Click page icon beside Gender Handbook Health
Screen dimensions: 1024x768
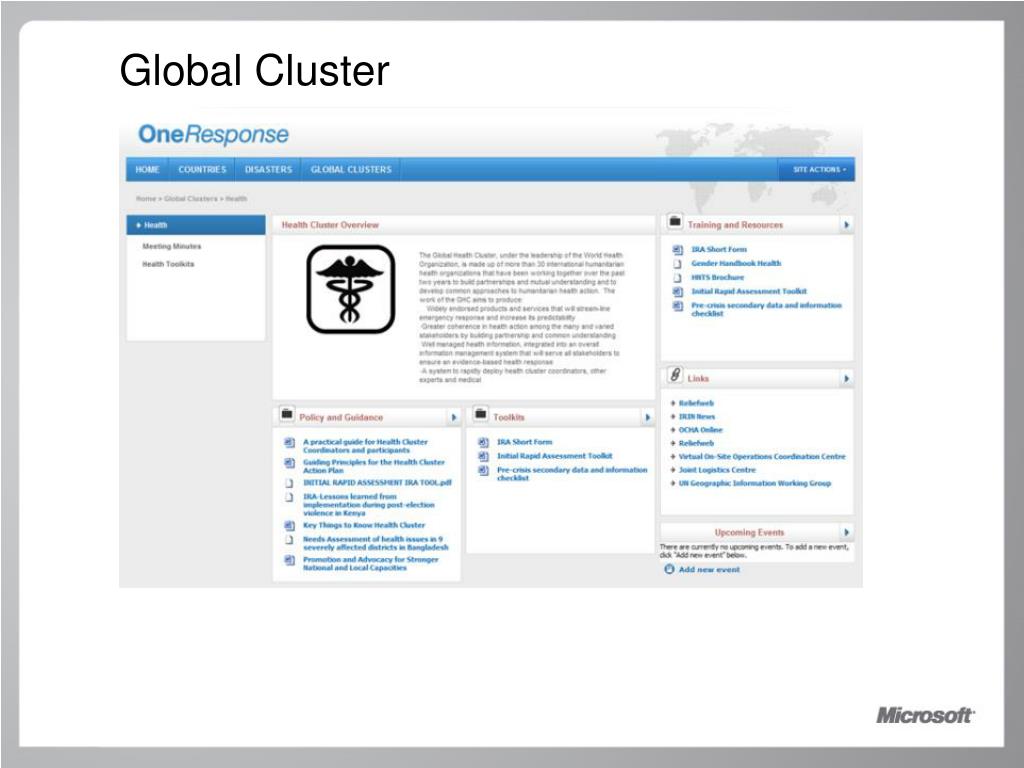[x=678, y=264]
